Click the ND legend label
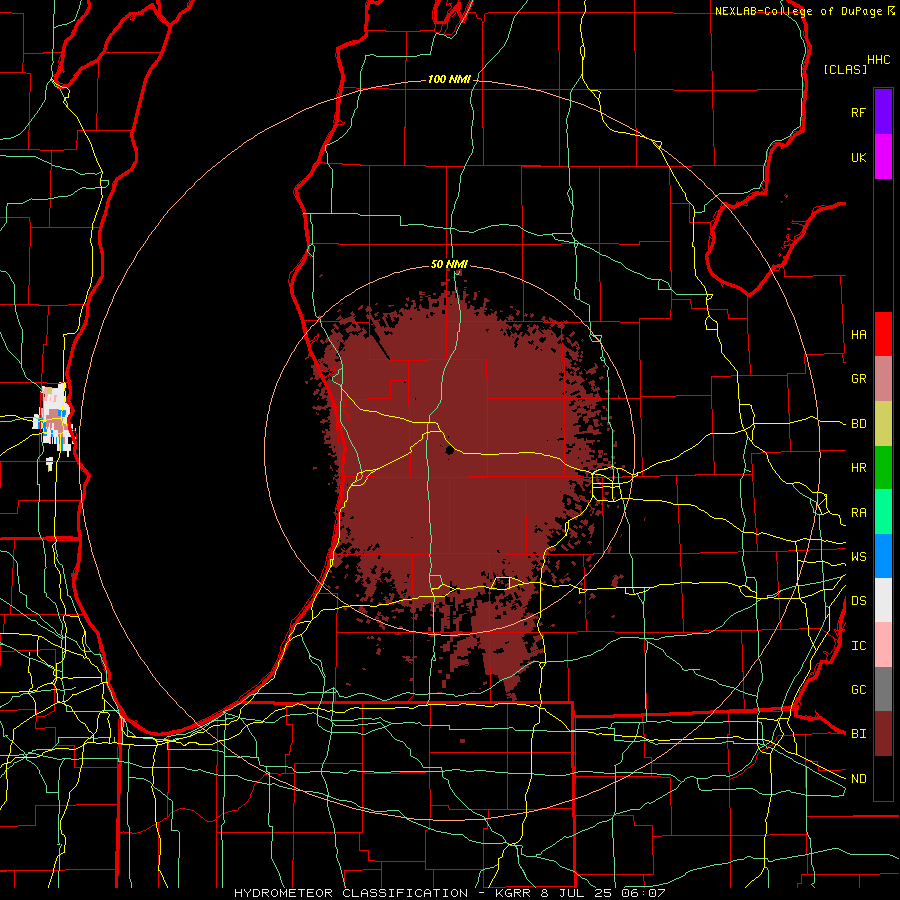The width and height of the screenshot is (900, 900). click(858, 779)
